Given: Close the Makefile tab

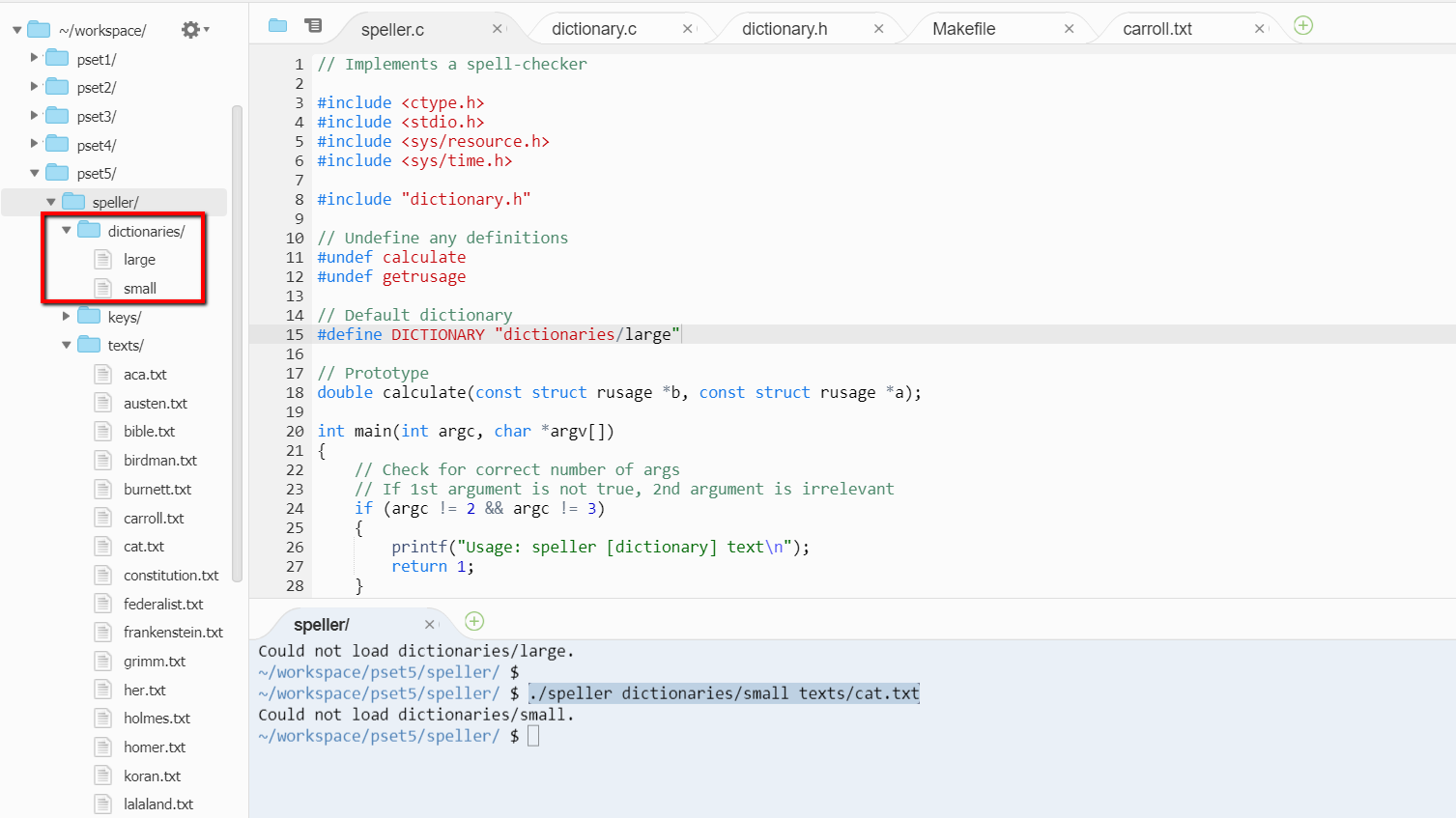Looking at the screenshot, I should 1069,29.
